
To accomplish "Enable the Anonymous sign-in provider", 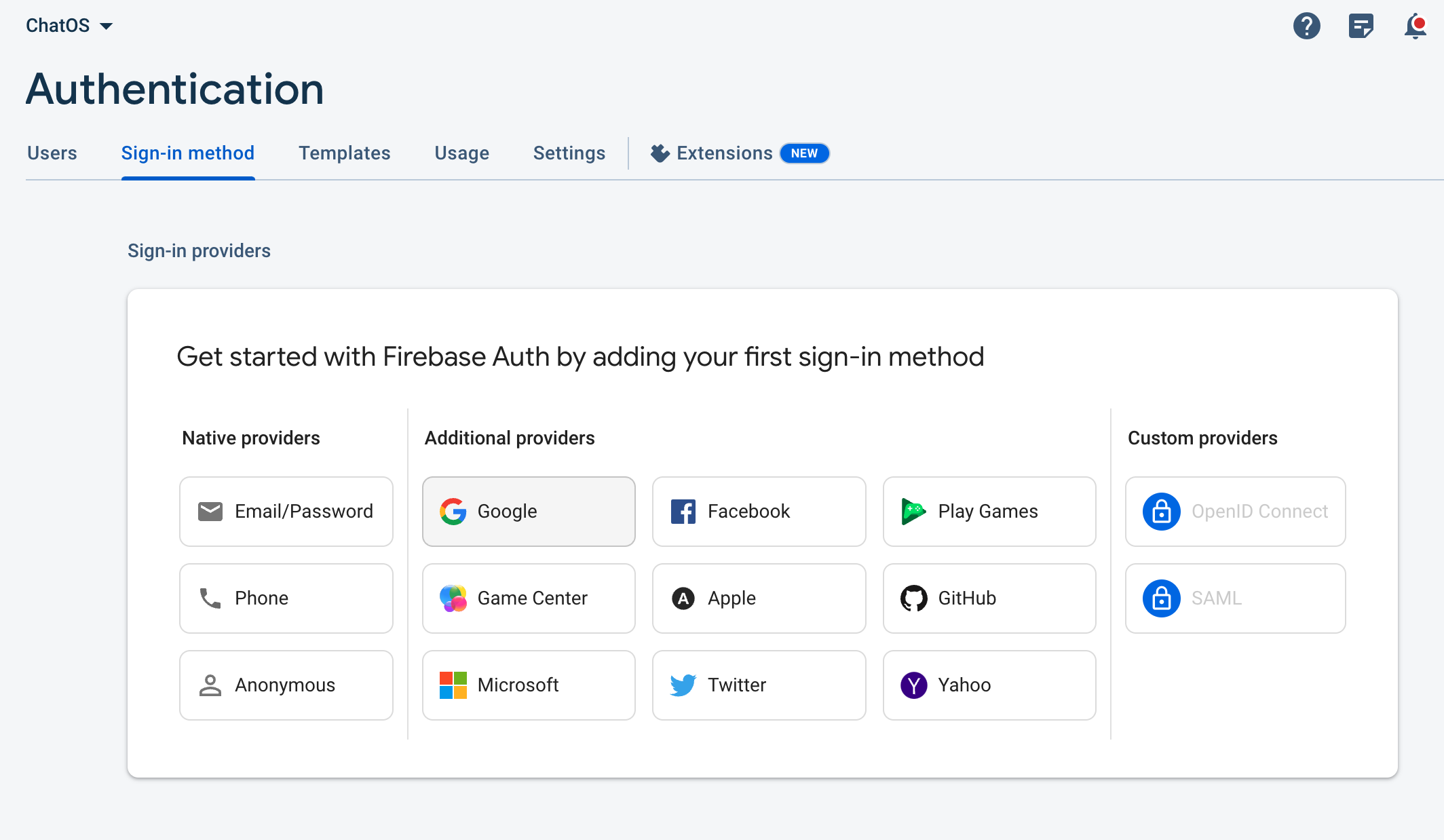I will pyautogui.click(x=286, y=685).
